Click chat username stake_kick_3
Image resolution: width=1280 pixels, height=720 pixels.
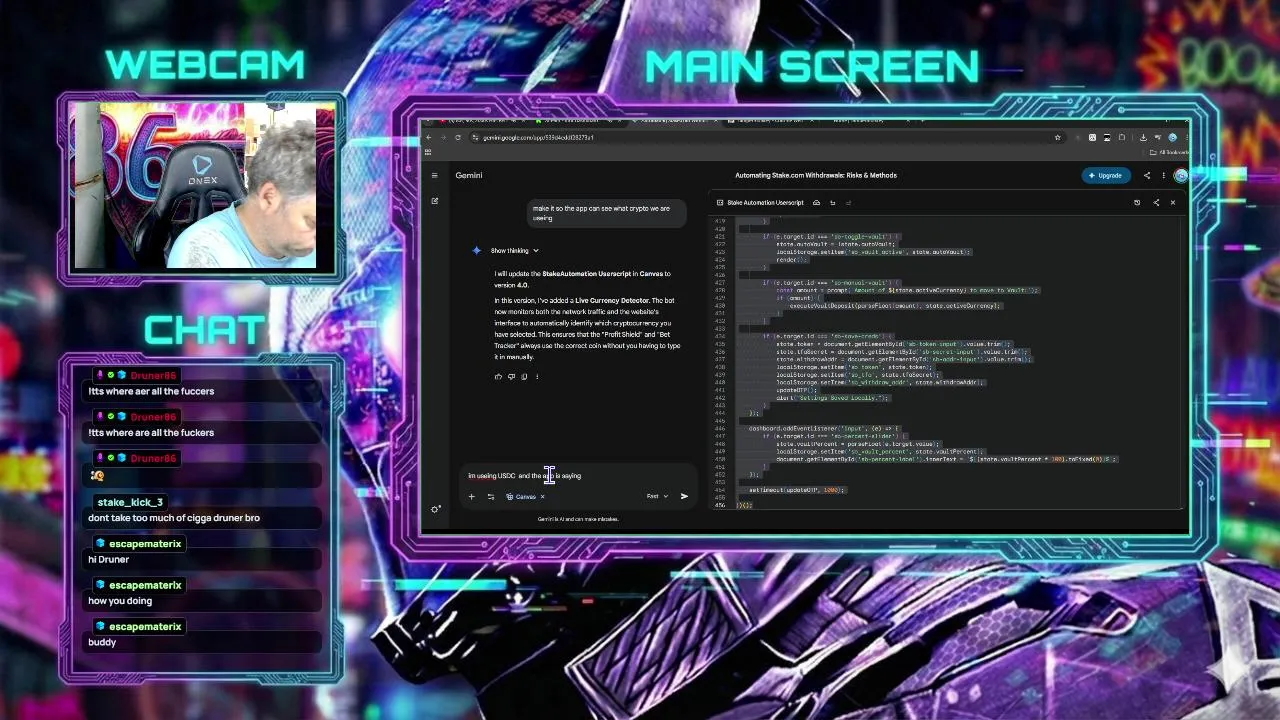coord(130,502)
